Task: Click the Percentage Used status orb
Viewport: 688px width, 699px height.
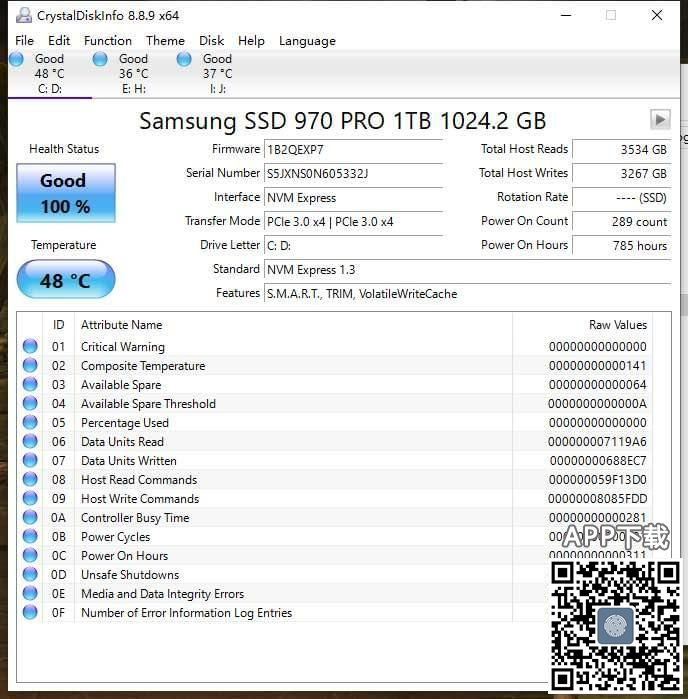Action: [30, 423]
